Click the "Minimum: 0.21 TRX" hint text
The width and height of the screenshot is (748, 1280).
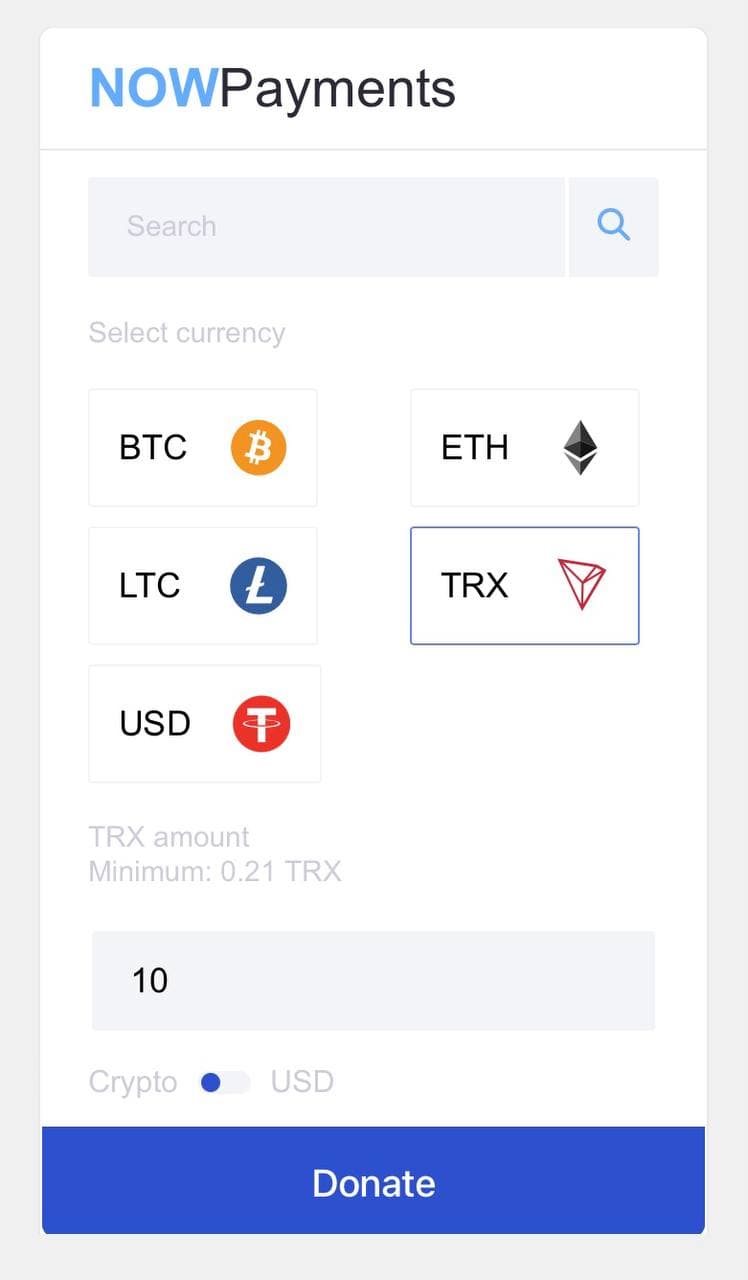(215, 872)
